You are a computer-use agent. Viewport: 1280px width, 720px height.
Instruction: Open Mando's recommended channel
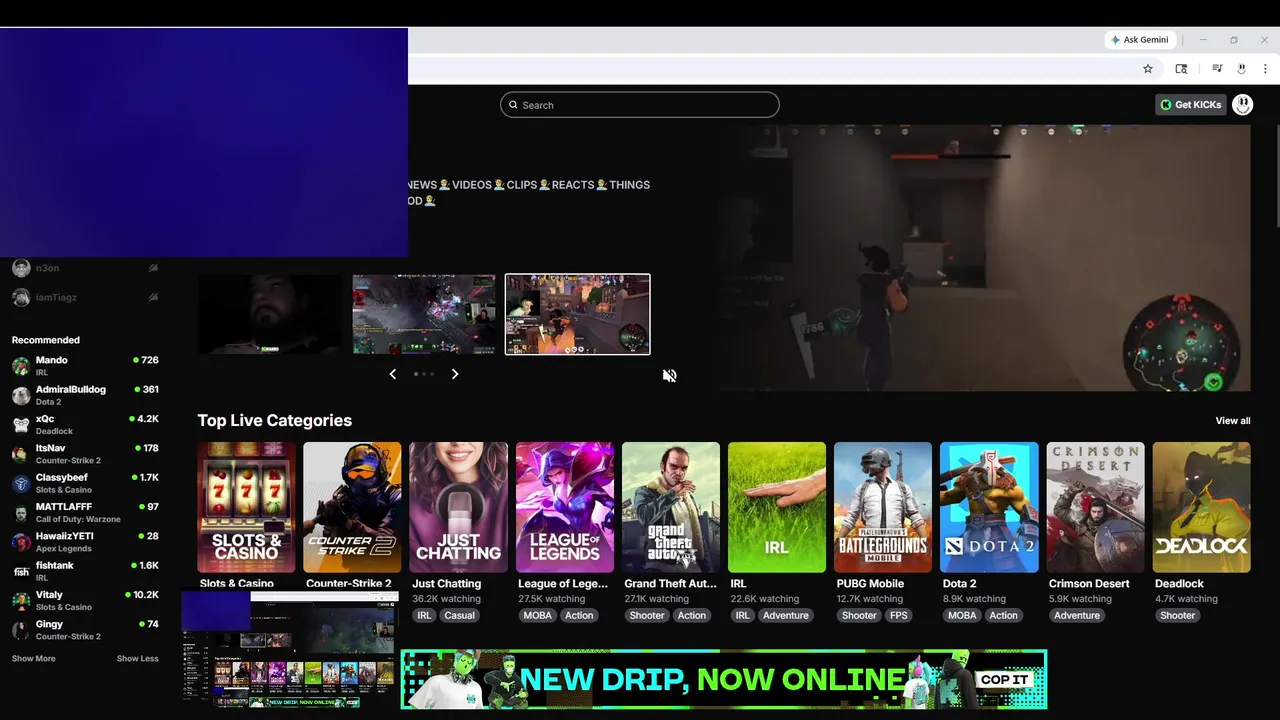(85, 366)
